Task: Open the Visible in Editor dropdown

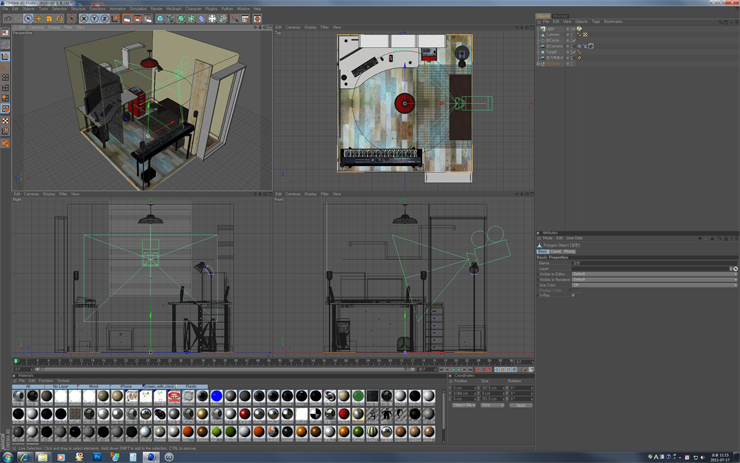Action: [654, 274]
